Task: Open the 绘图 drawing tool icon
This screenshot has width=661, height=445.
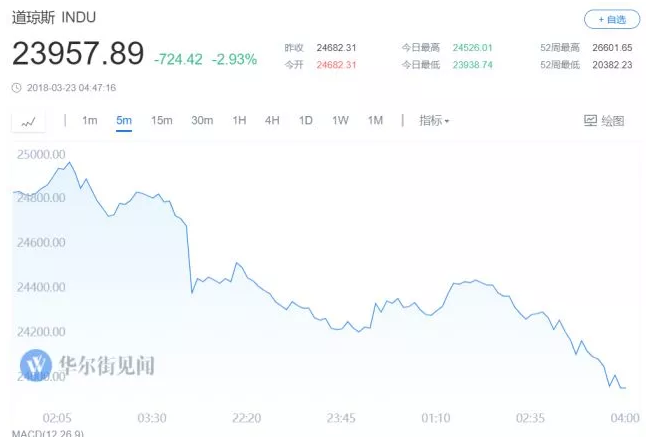Action: point(590,121)
